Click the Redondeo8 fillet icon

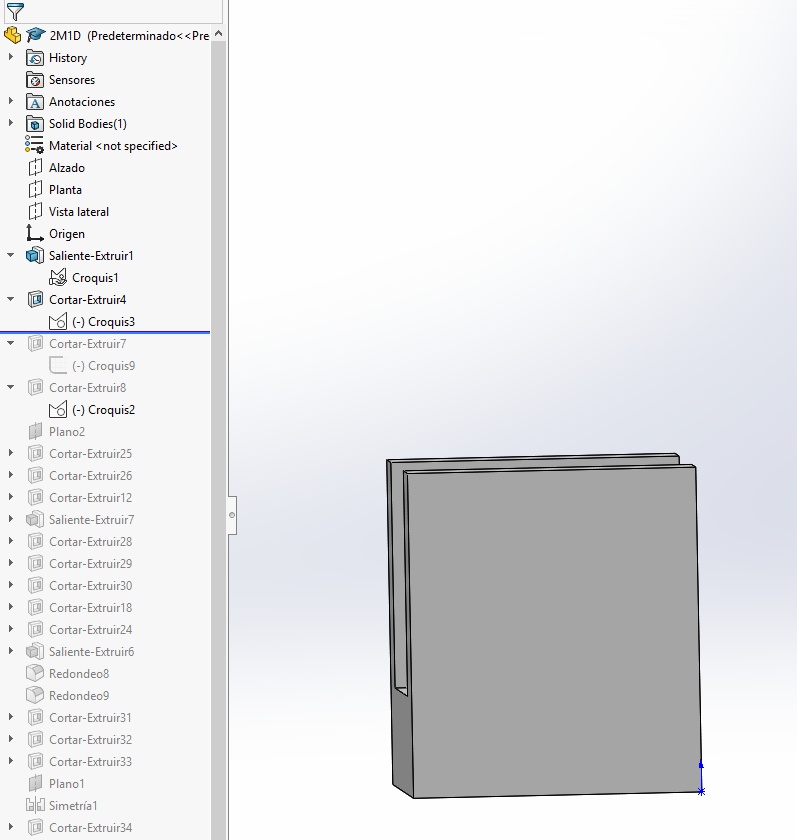coord(35,673)
